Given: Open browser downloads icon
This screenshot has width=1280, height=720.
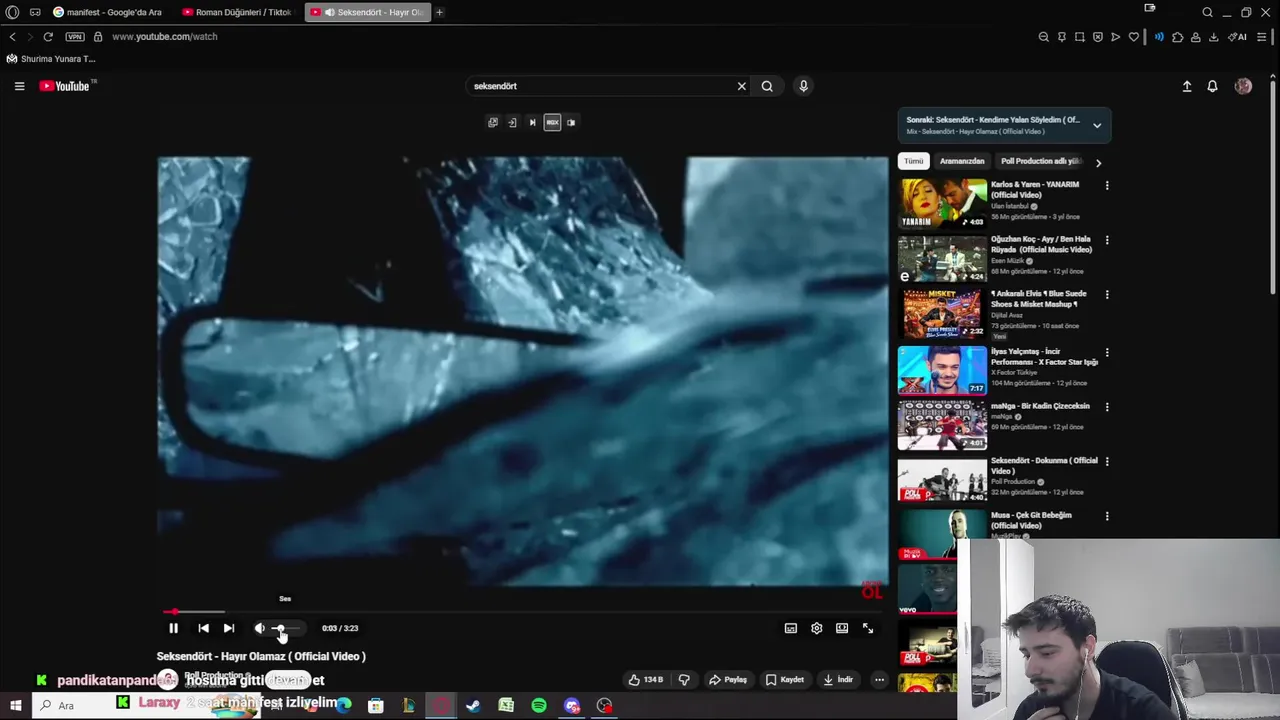Looking at the screenshot, I should (1213, 37).
